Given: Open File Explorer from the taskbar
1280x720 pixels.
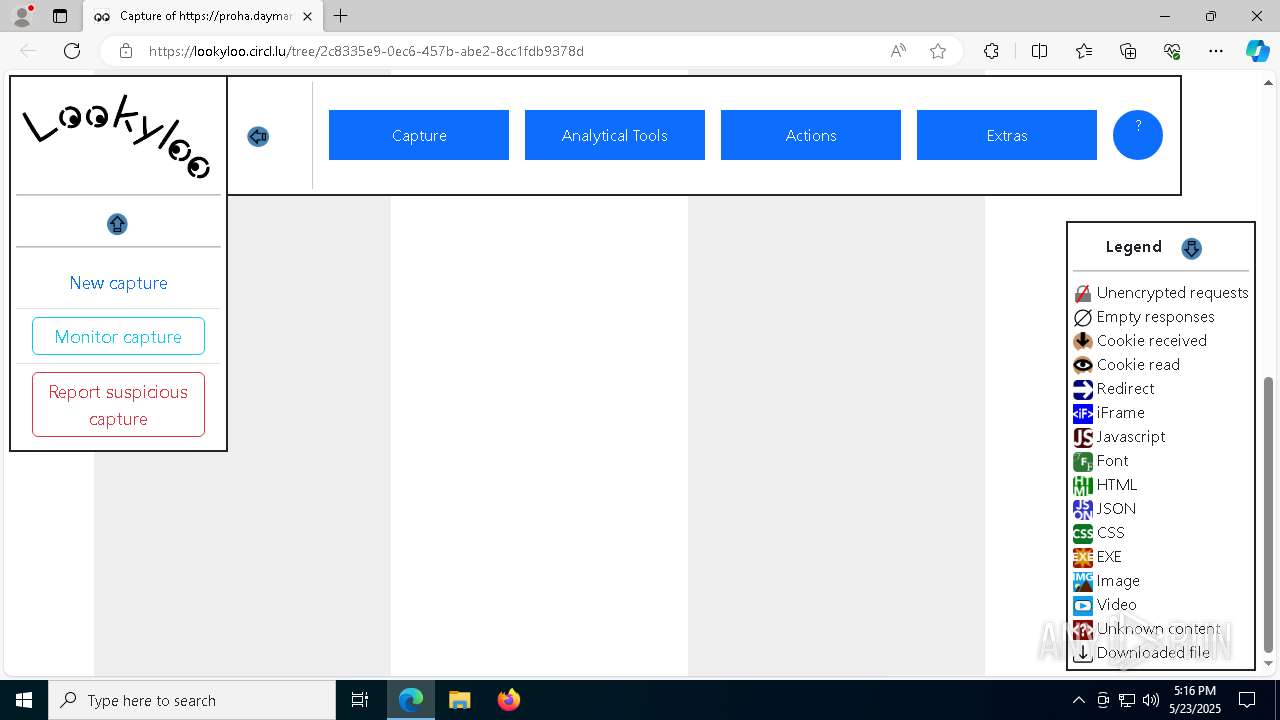Looking at the screenshot, I should coord(459,700).
